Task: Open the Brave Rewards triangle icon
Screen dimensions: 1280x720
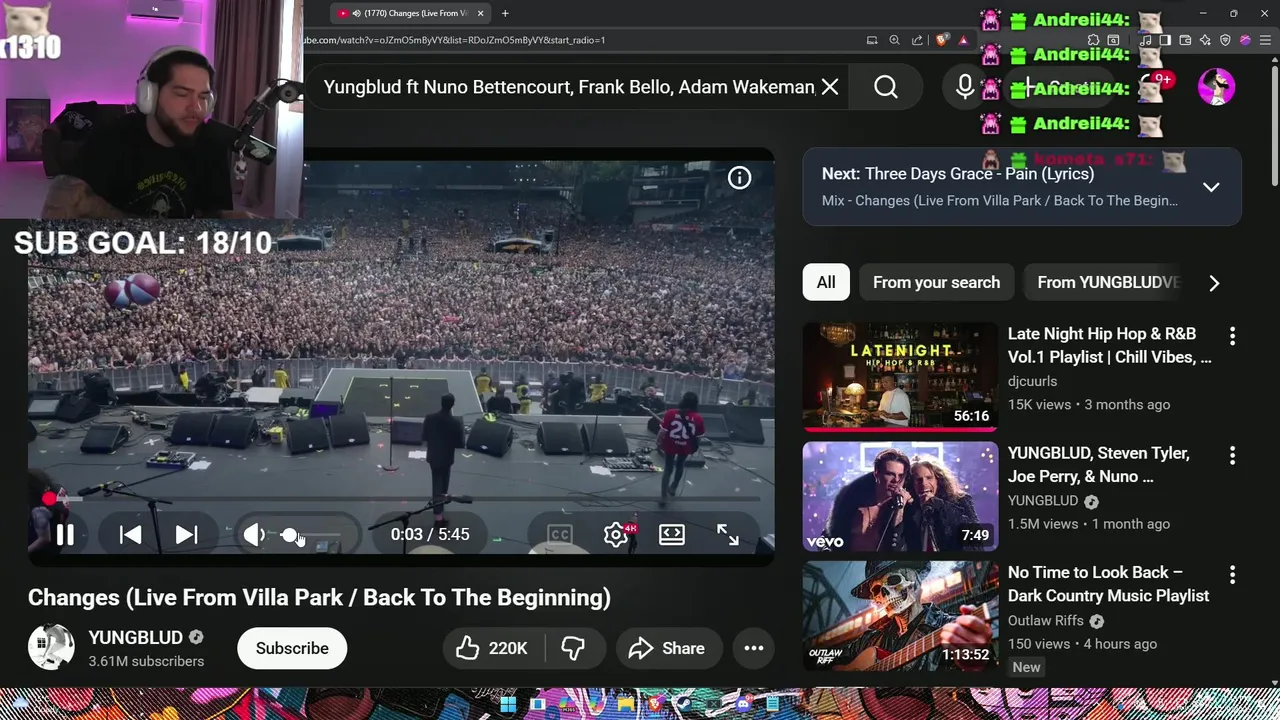Action: click(x=963, y=40)
